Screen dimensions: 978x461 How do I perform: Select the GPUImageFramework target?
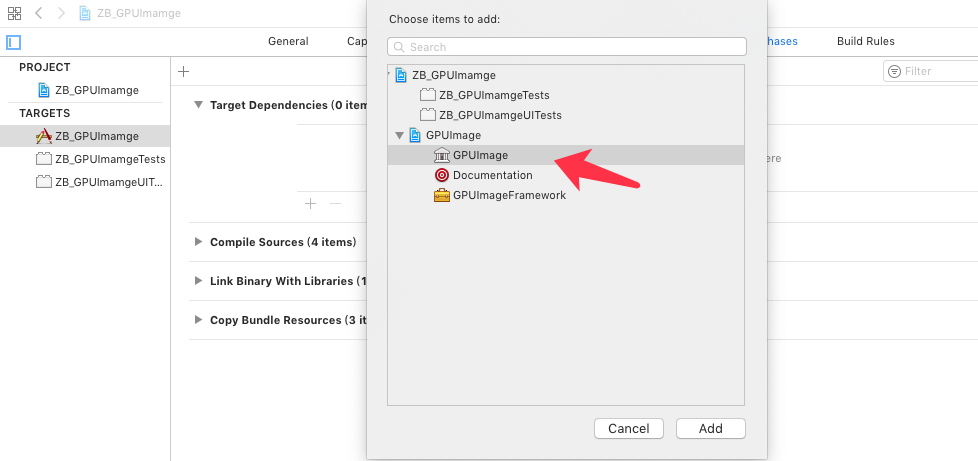pyautogui.click(x=566, y=195)
